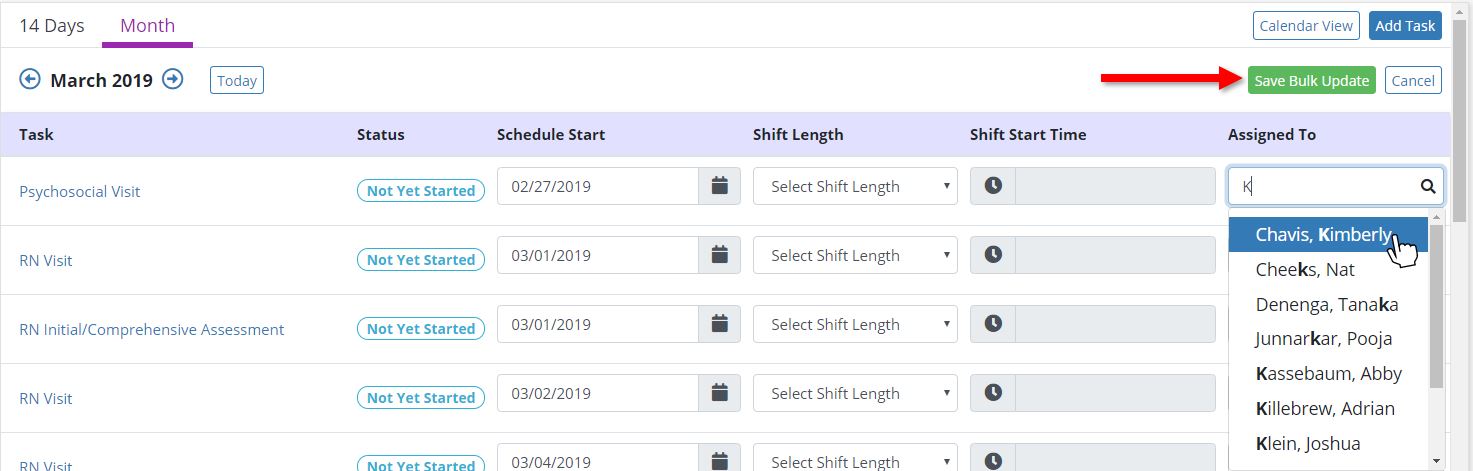The image size is (1473, 471).
Task: Click the Save Bulk Update button
Action: pyautogui.click(x=1311, y=81)
